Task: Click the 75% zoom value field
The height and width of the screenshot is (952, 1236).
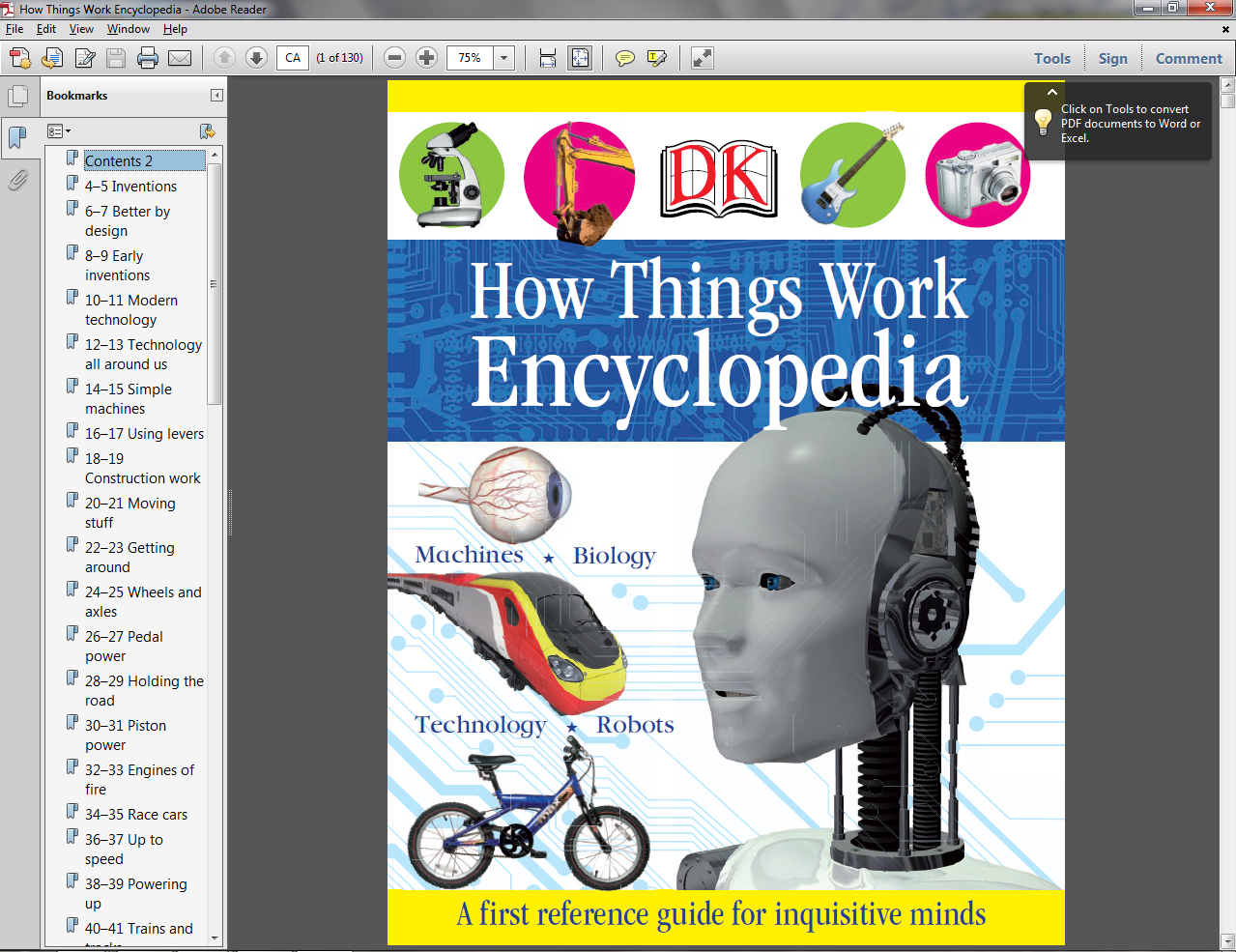Action: tap(471, 58)
